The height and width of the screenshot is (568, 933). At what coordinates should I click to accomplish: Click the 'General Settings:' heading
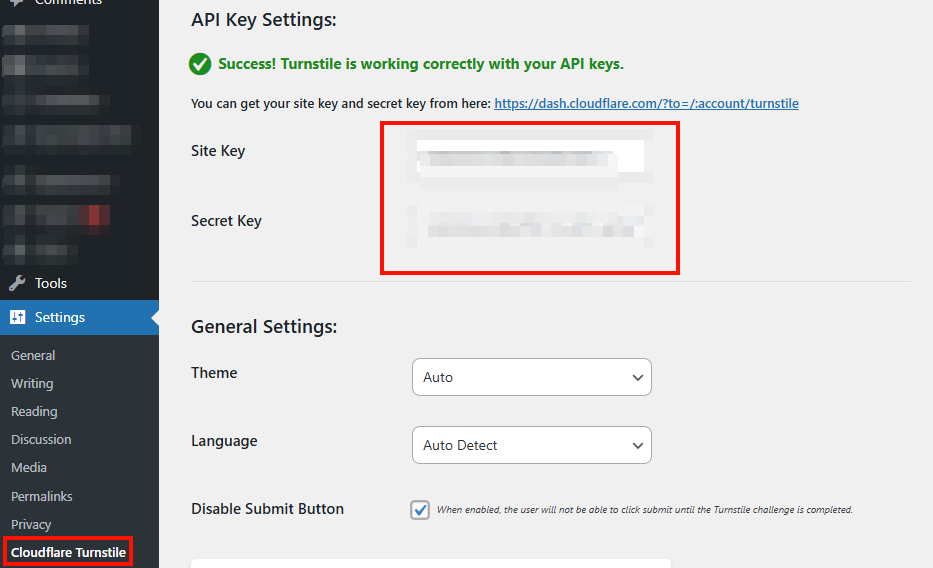tap(264, 327)
